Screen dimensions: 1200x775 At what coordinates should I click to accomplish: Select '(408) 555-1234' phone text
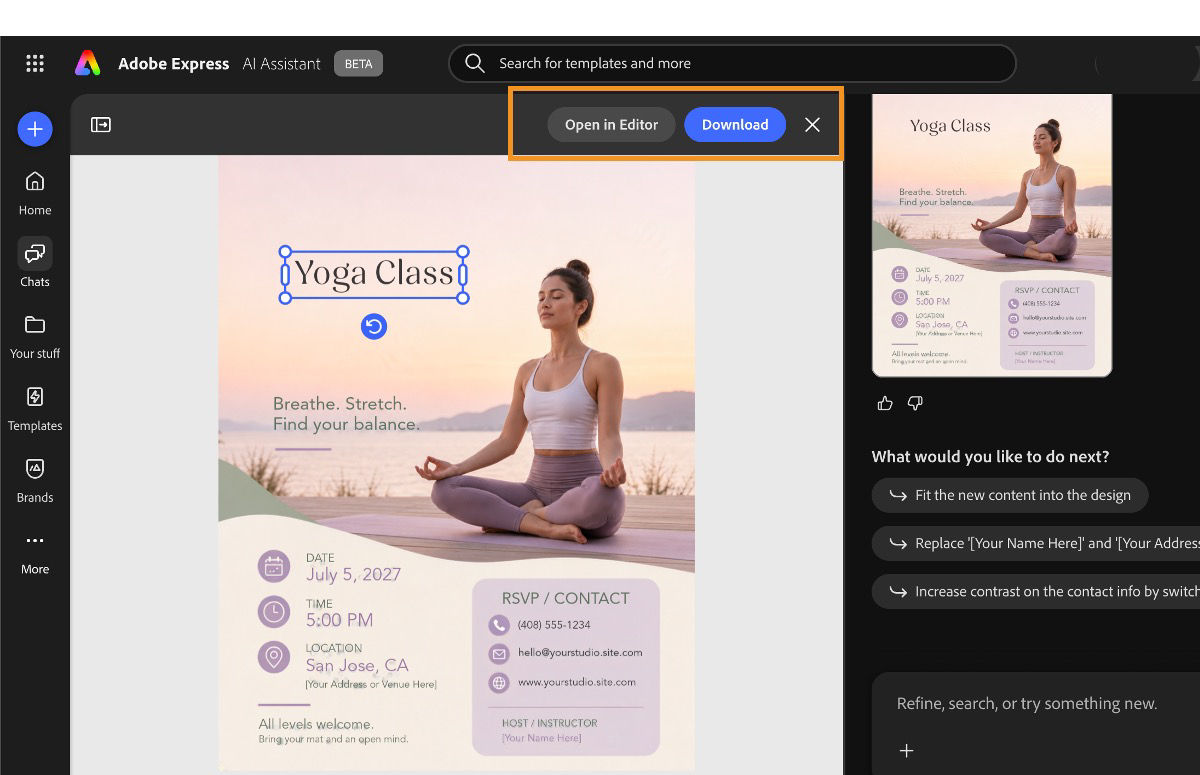tap(554, 625)
